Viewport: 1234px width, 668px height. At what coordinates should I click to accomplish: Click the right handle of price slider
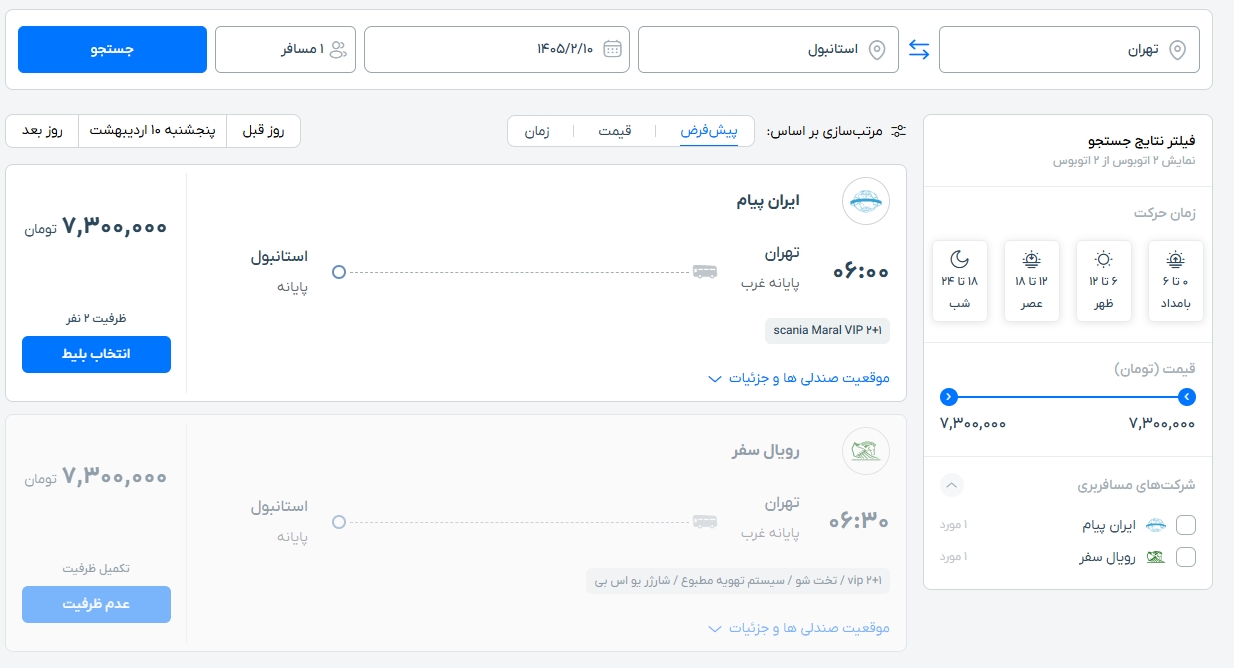click(x=1186, y=397)
